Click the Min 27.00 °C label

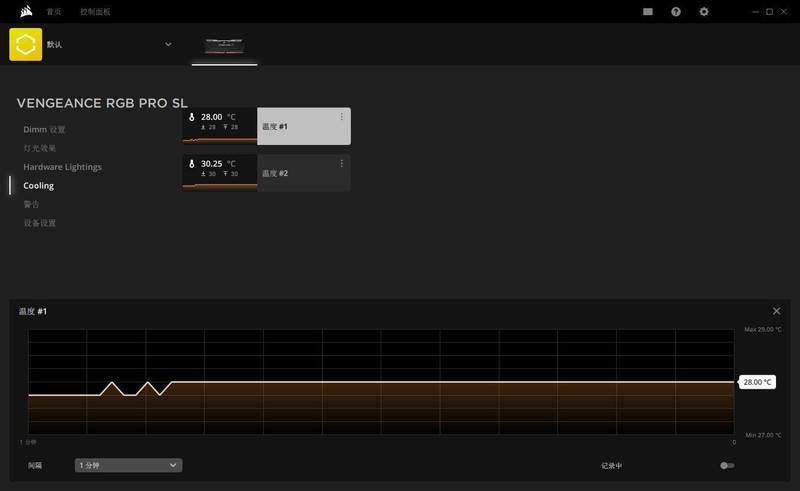point(763,435)
